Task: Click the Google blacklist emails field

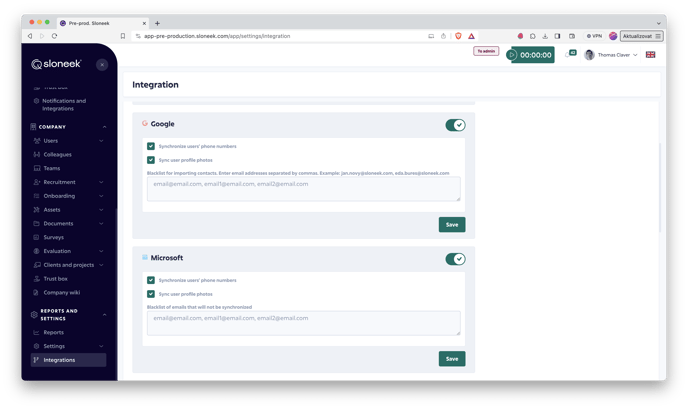Action: tap(304, 189)
